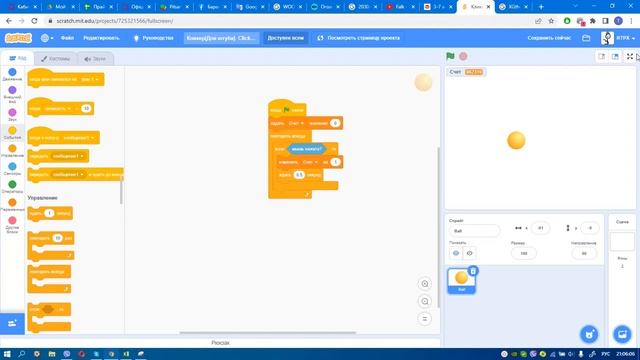The image size is (640, 360).
Task: Select the Операторы block category
Action: tap(12, 187)
